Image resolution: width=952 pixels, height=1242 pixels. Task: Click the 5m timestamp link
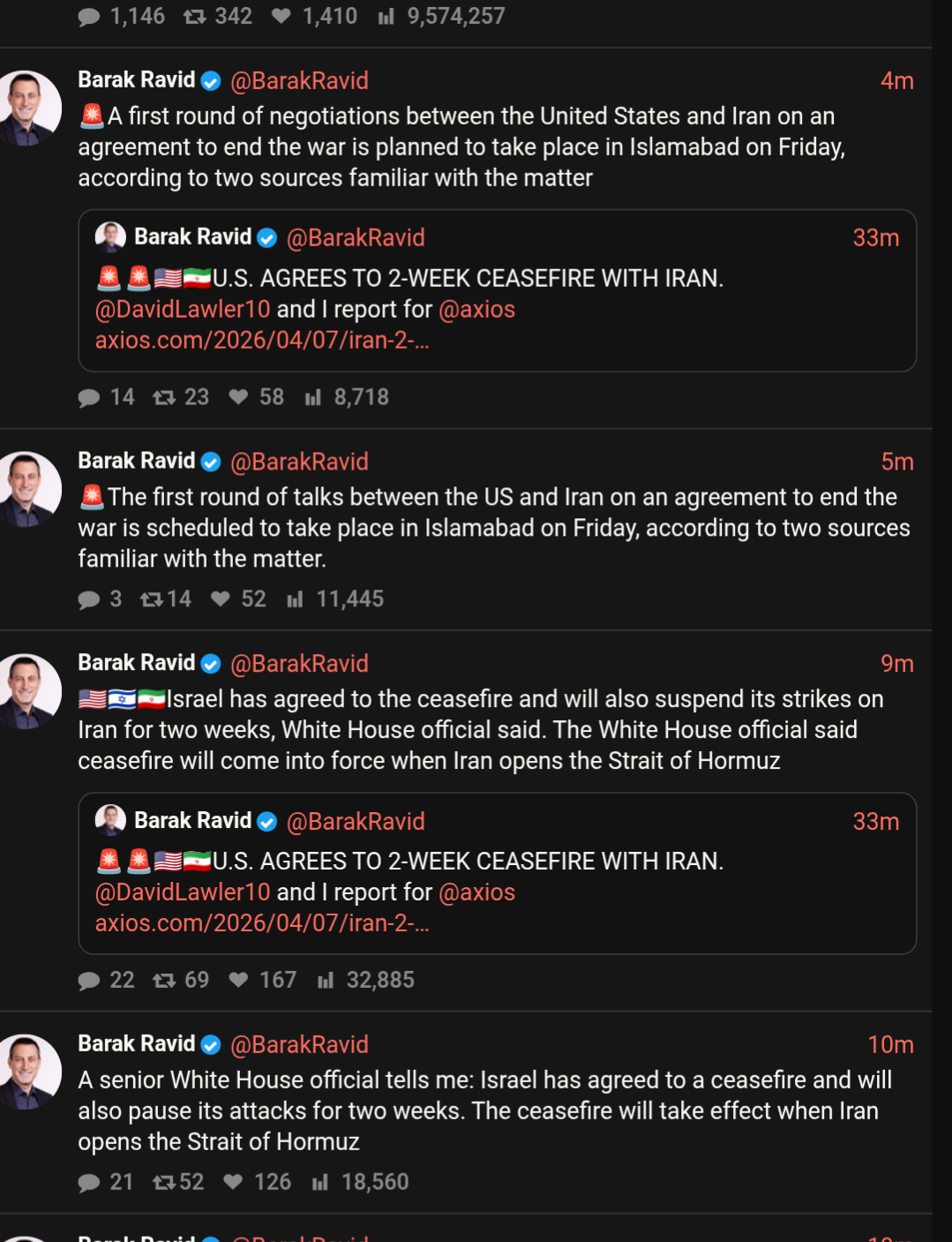[896, 462]
